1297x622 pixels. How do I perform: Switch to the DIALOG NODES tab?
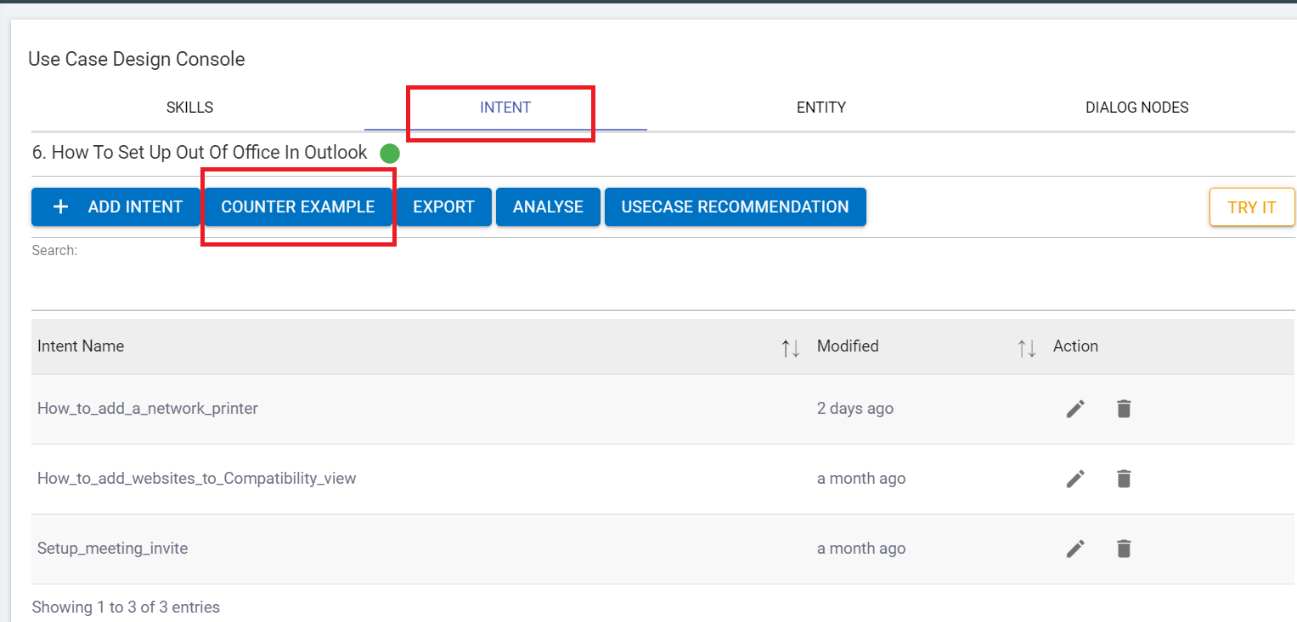1136,107
